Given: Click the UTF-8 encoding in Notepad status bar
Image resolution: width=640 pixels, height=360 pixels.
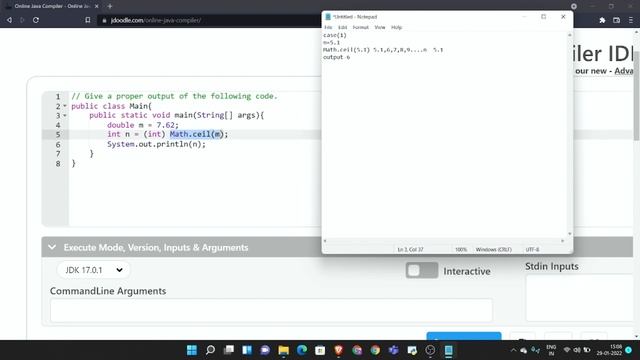Looking at the screenshot, I should [532, 249].
